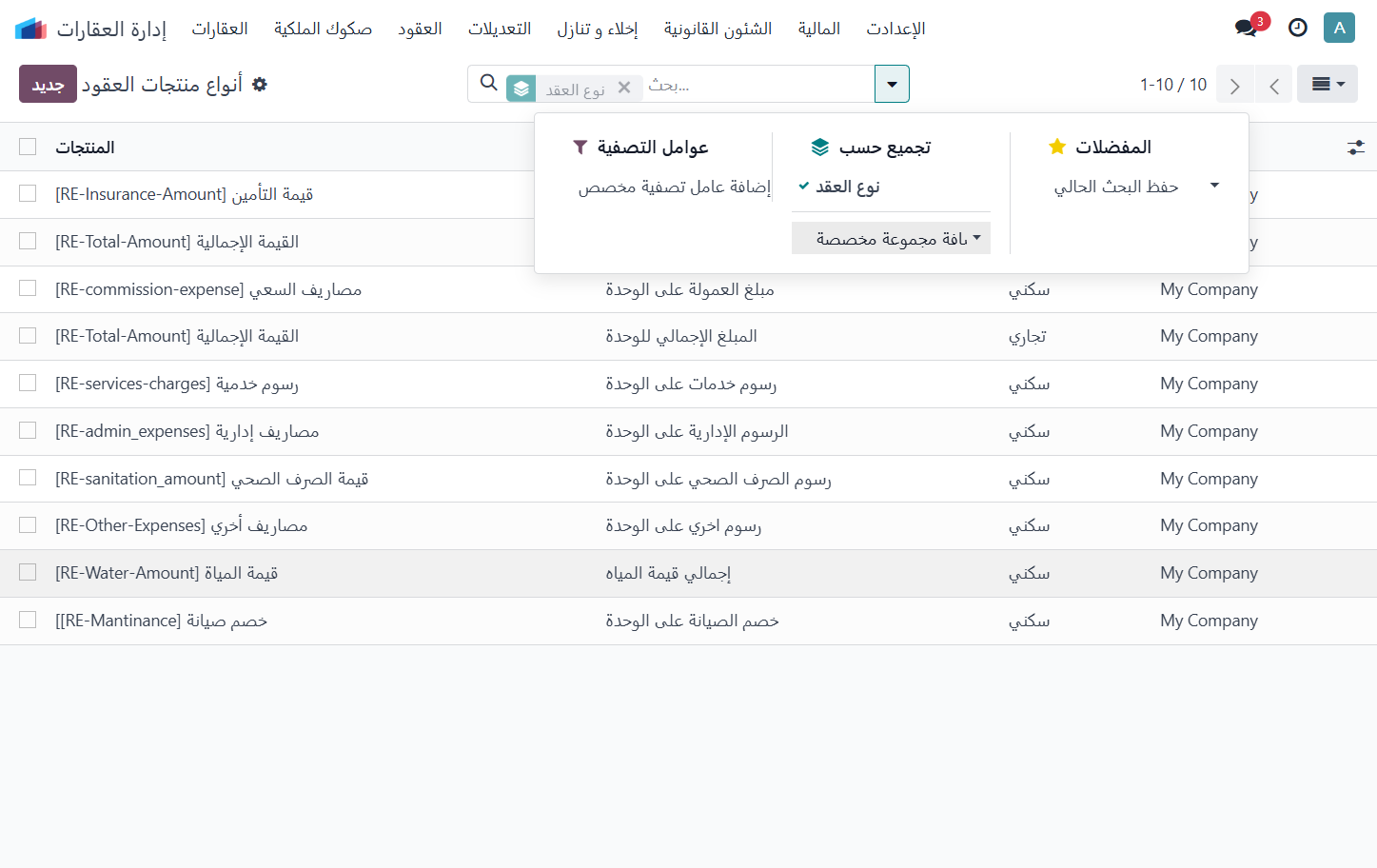Click إضافة عامل تصفية مخصص custom filter
The height and width of the screenshot is (868, 1377).
tap(674, 187)
